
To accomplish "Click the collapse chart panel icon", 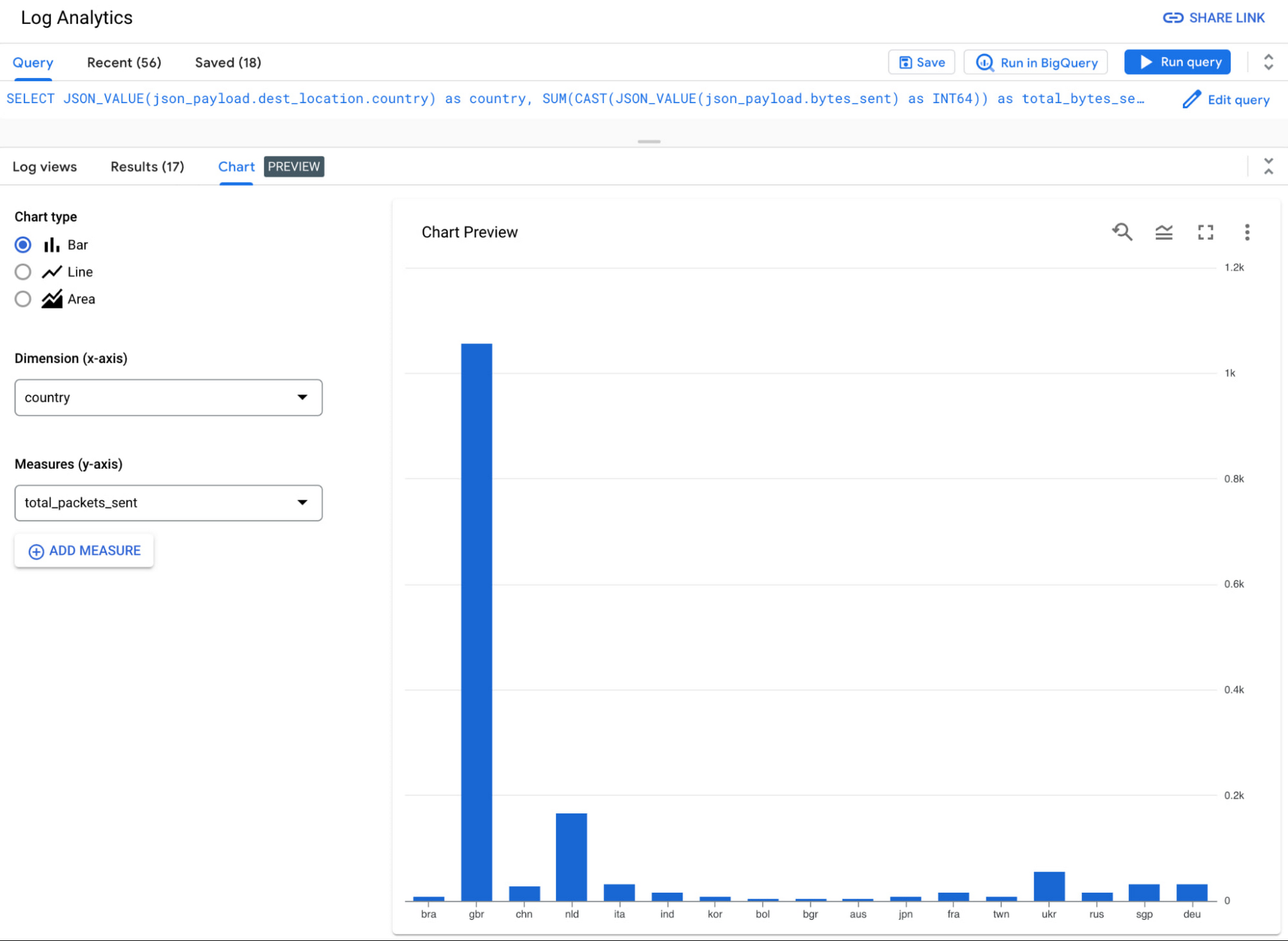I will [1268, 165].
